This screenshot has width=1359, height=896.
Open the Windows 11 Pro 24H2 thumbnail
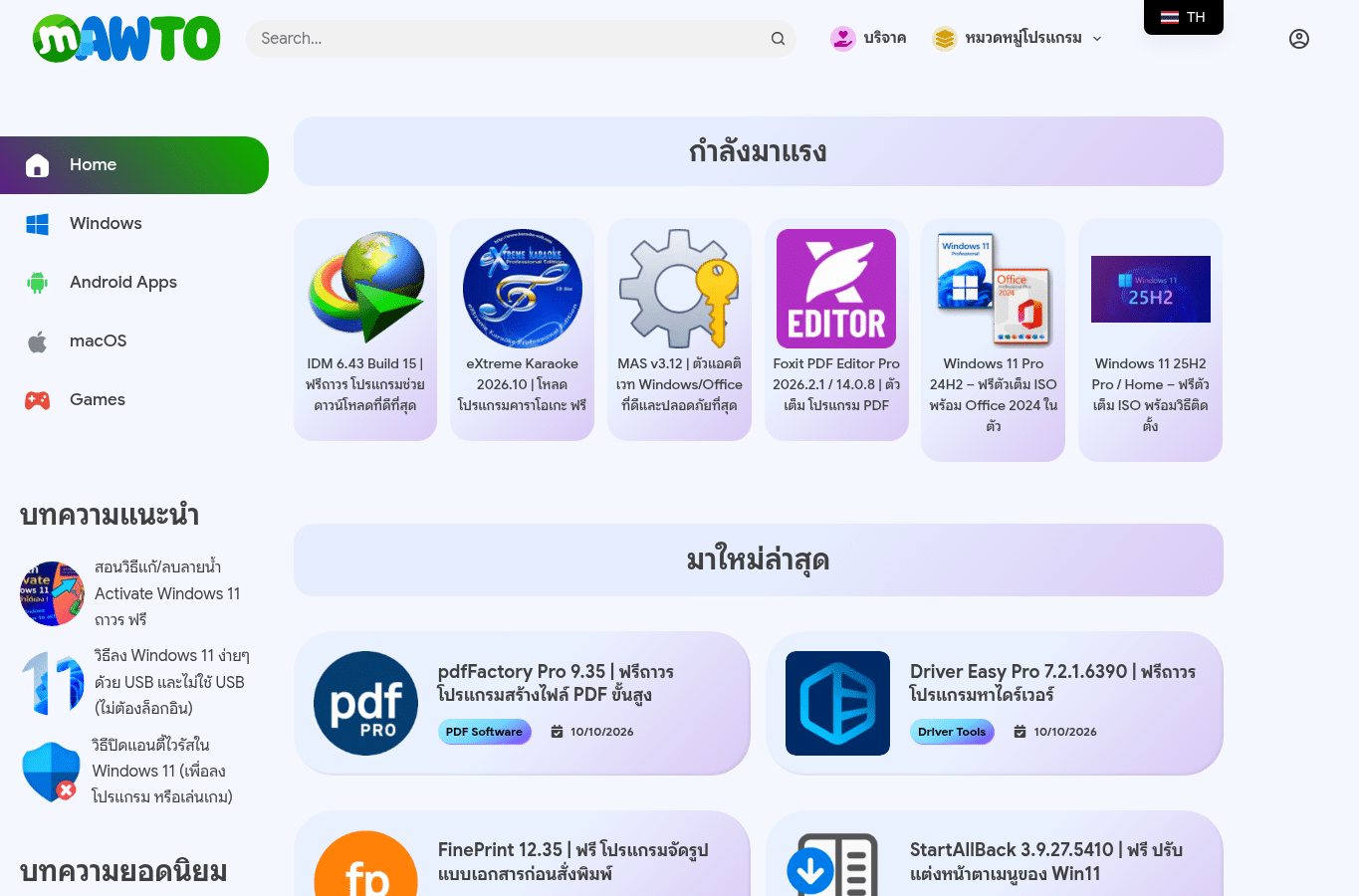(994, 289)
